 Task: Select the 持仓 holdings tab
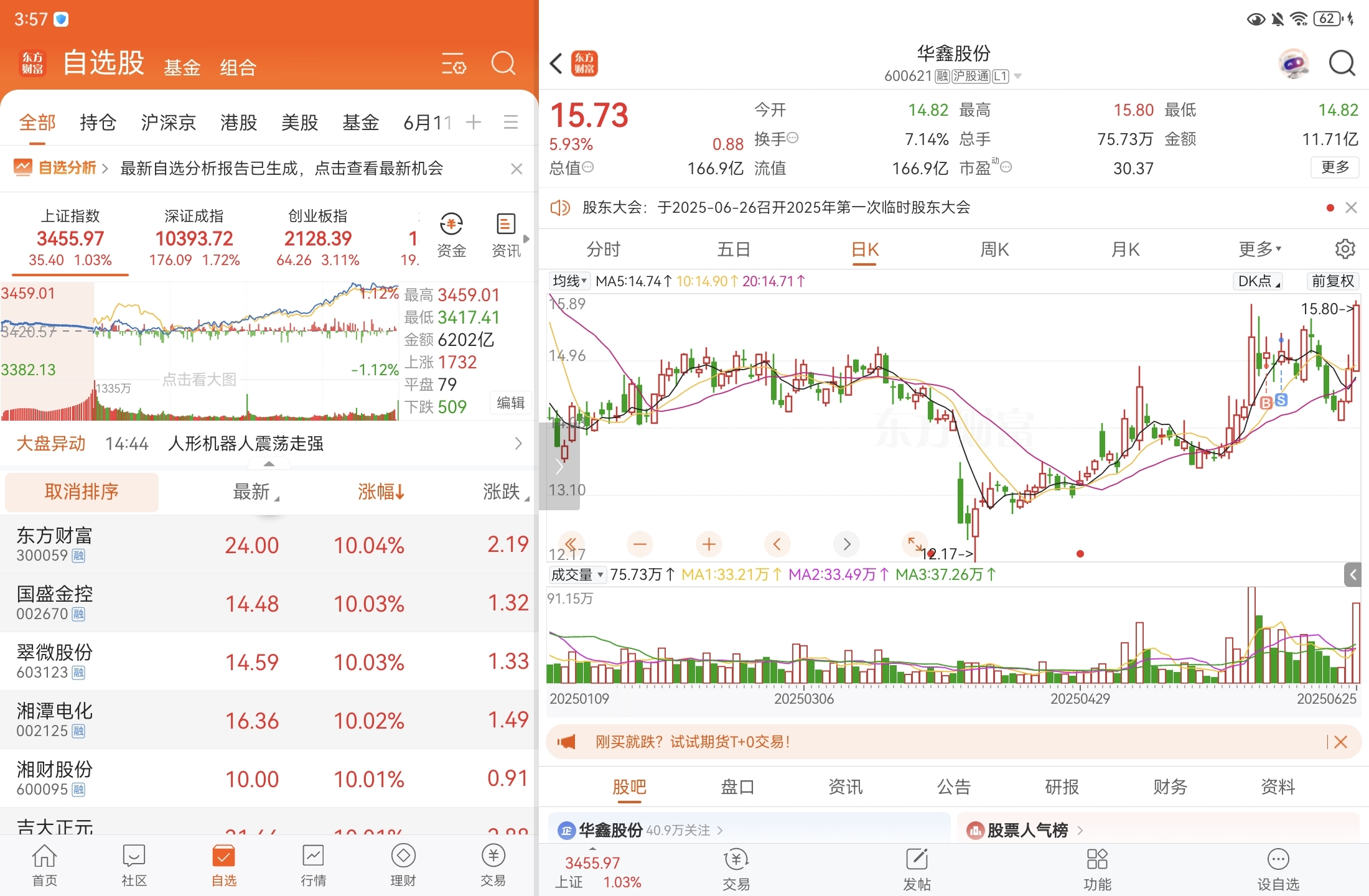click(x=98, y=123)
